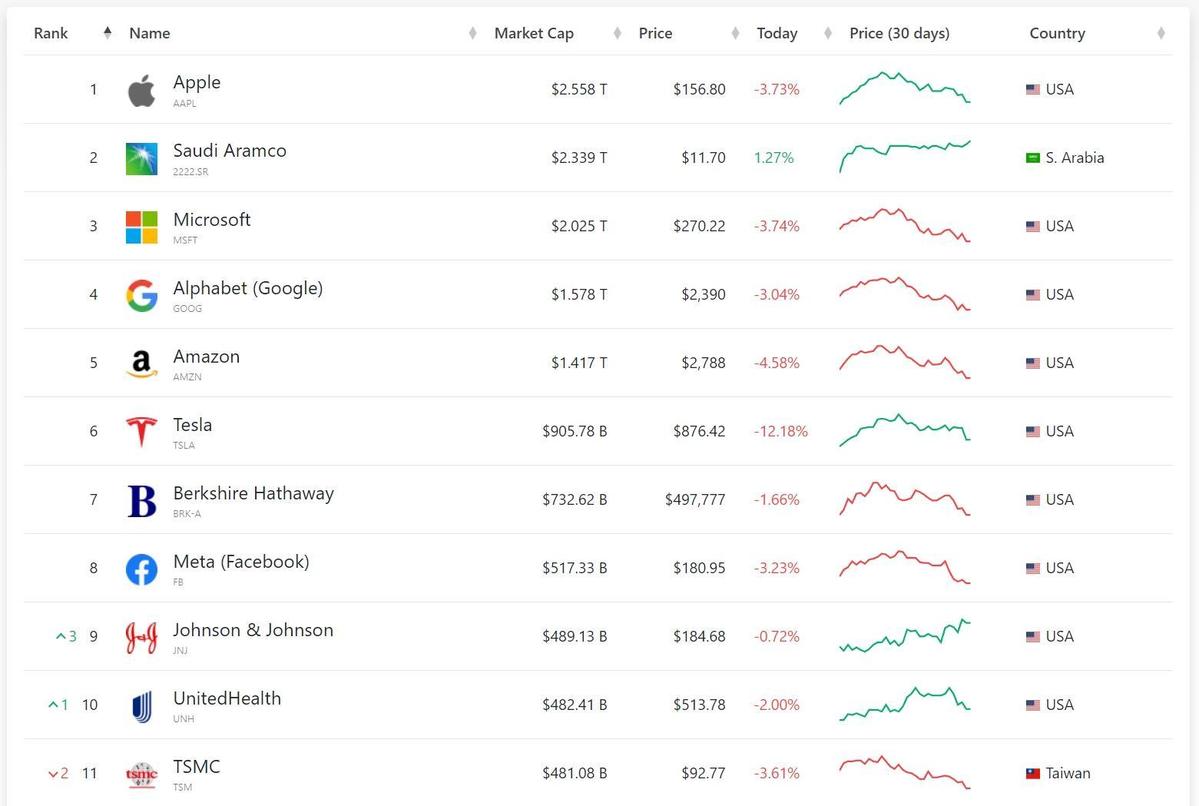Sort the list by Price header
Screen dimensions: 1199x806
click(655, 33)
